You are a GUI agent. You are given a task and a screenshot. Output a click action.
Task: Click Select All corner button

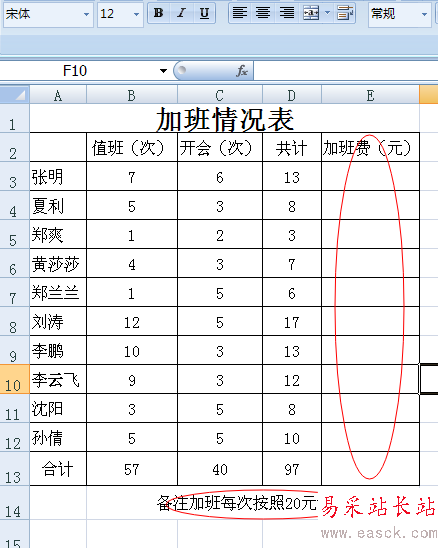14,95
